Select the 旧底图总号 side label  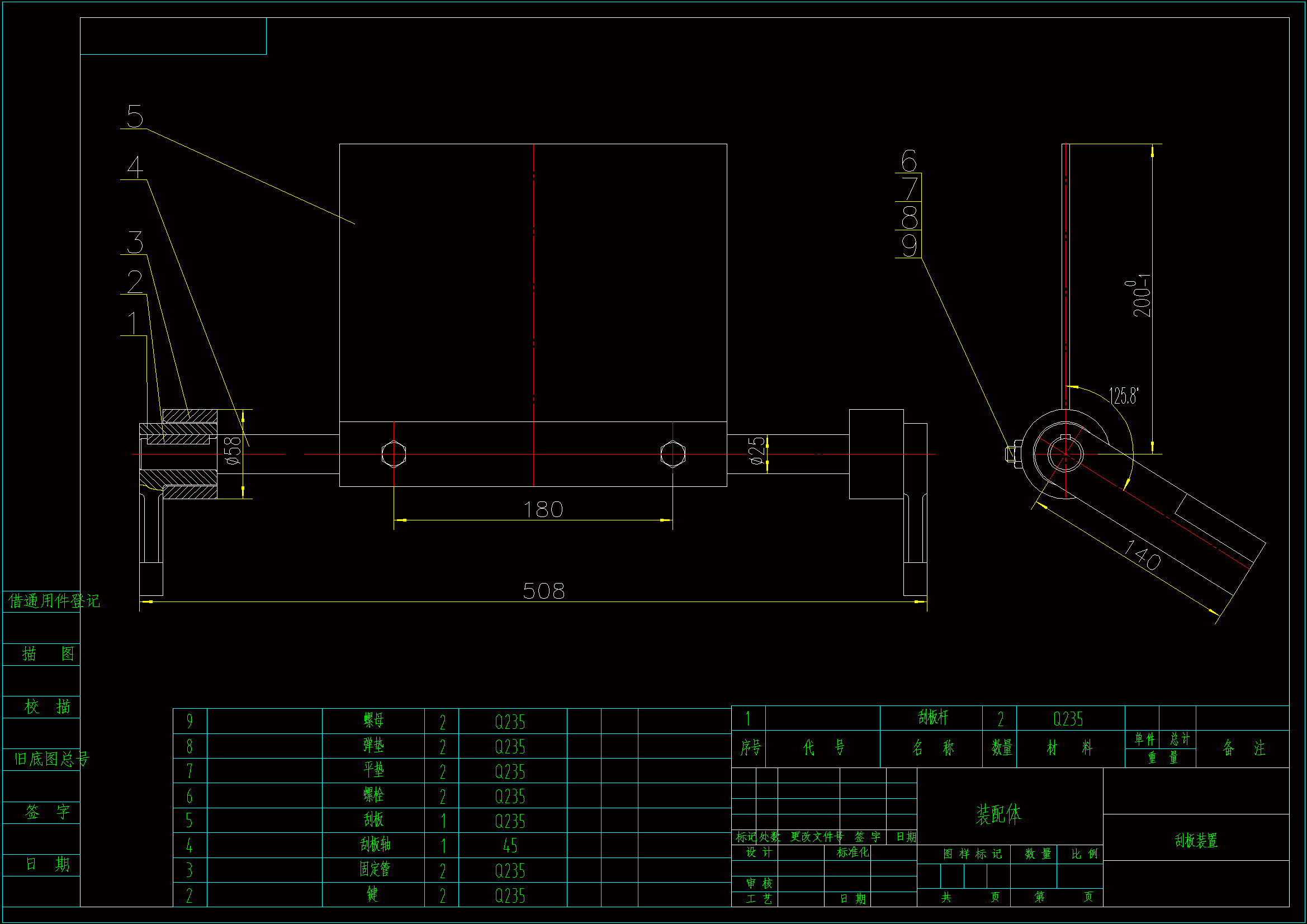52,759
